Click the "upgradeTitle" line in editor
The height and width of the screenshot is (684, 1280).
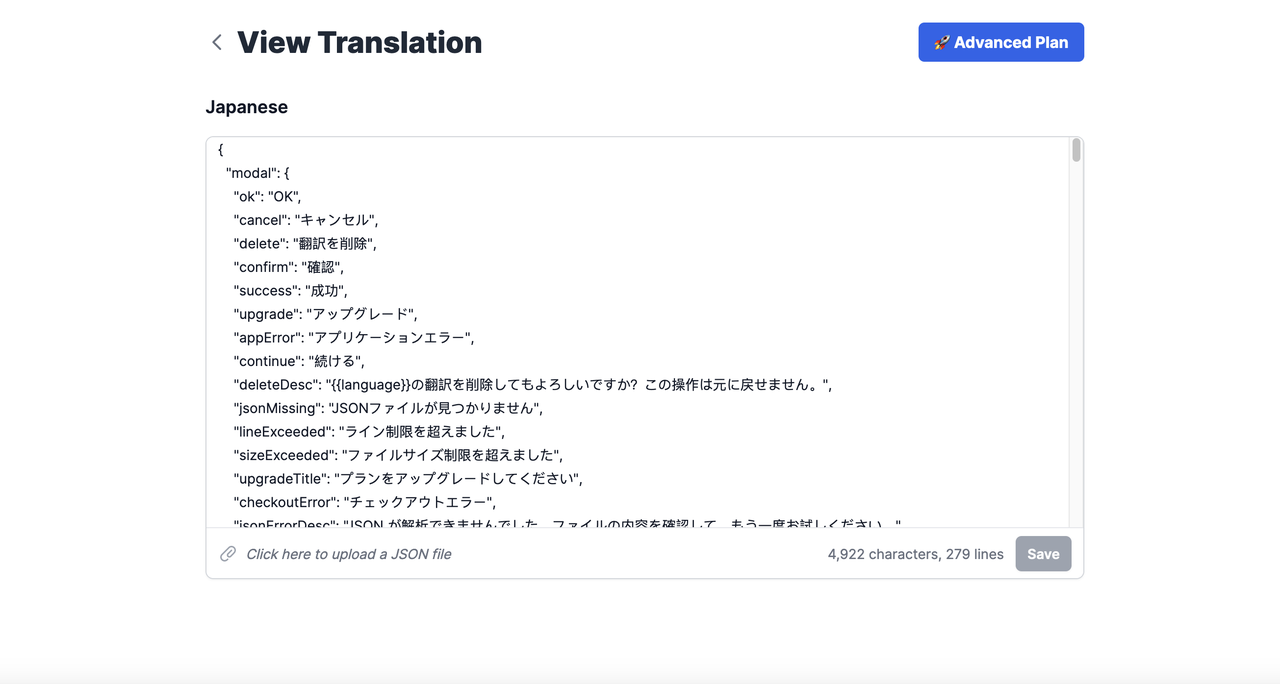(x=408, y=478)
